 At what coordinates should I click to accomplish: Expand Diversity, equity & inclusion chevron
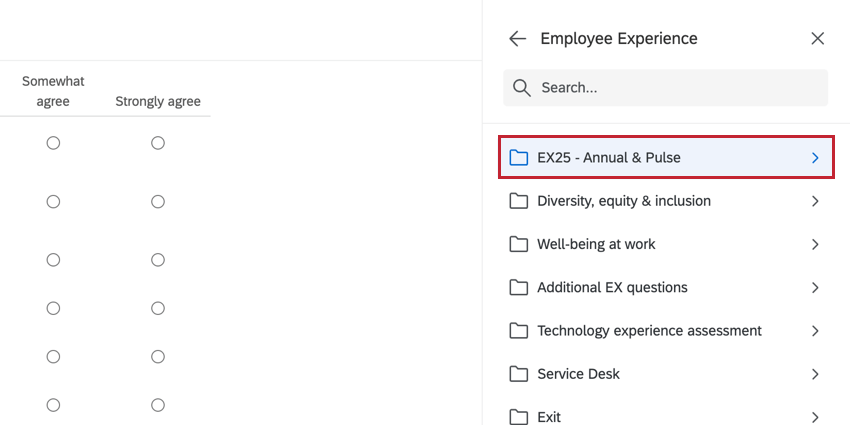815,201
